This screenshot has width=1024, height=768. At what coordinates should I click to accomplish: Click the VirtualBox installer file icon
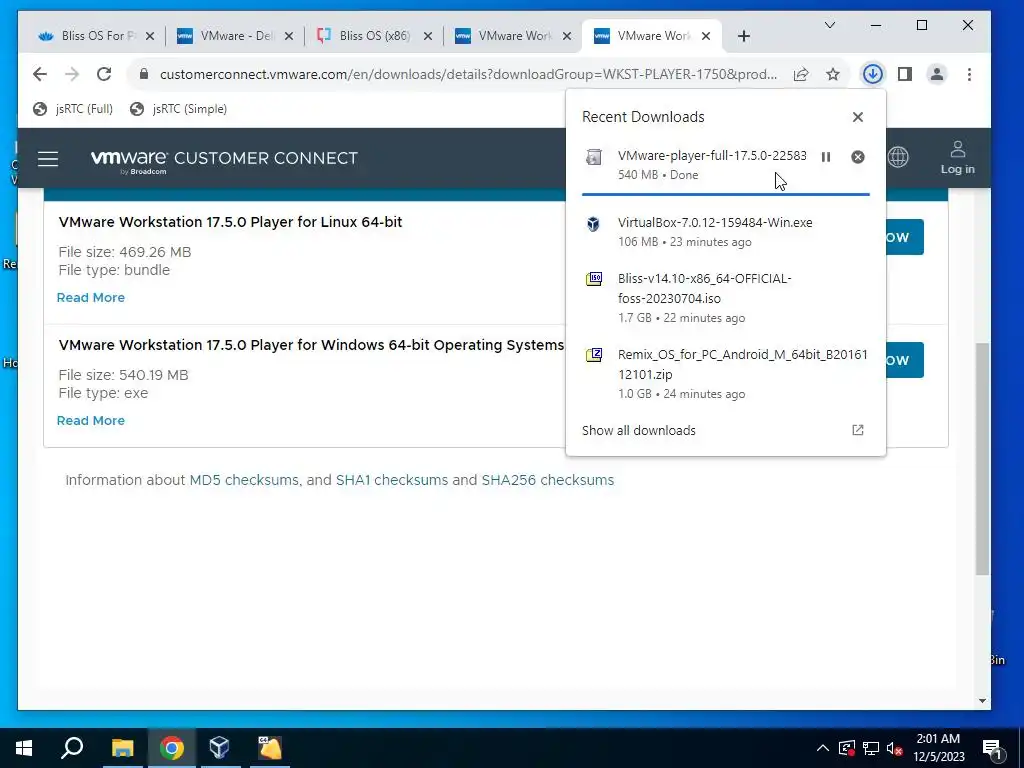[x=593, y=224]
